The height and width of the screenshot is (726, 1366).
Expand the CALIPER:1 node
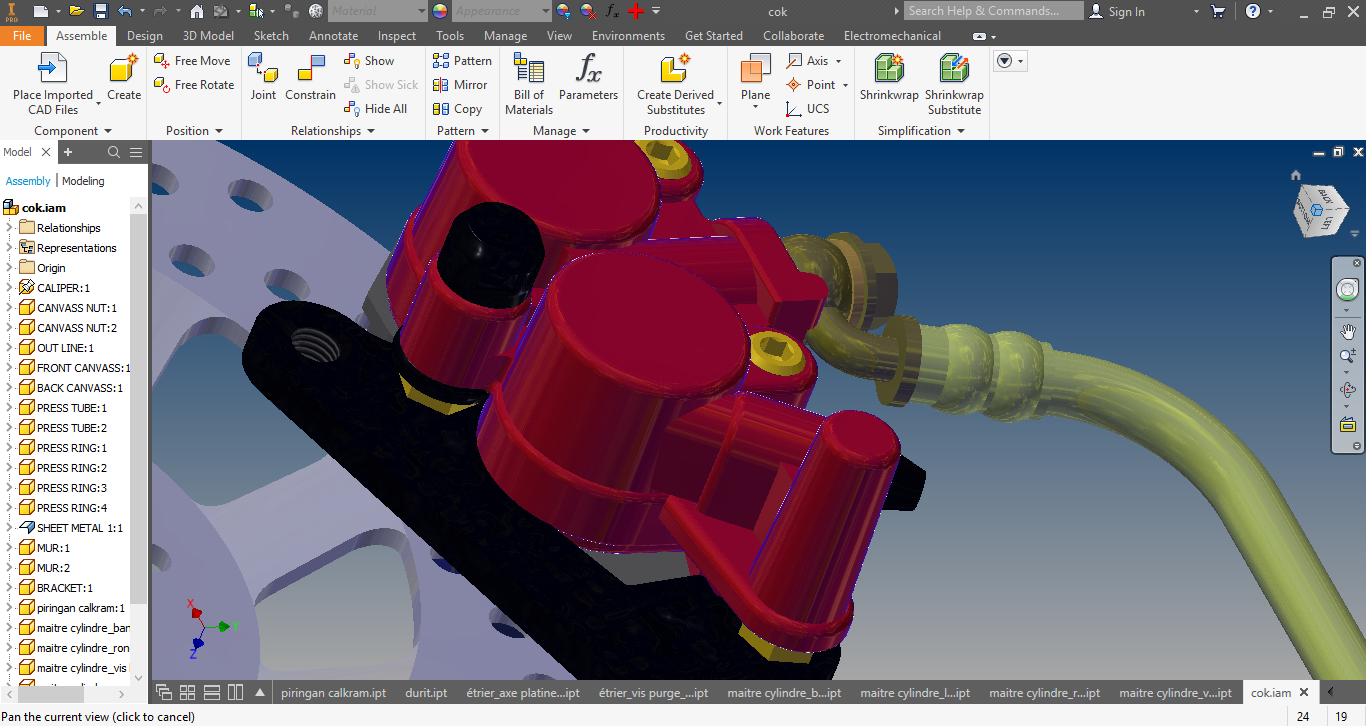coord(8,287)
